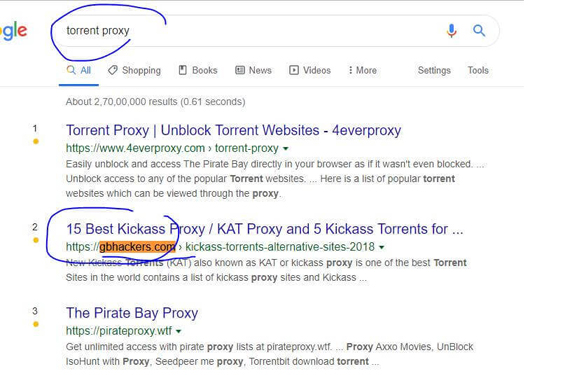Open the Torrent Proxy 4everproxy result
Screen dimensions: 568x375
point(233,130)
